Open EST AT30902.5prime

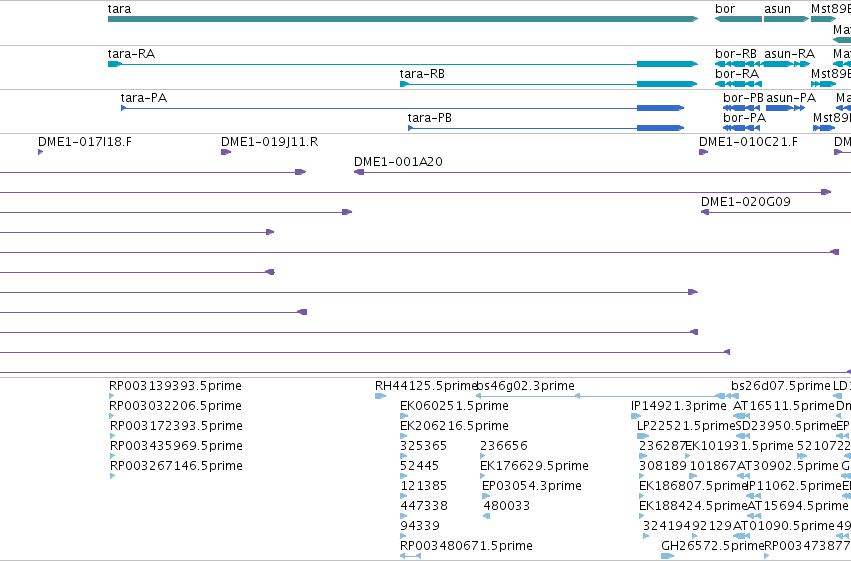(x=746, y=476)
